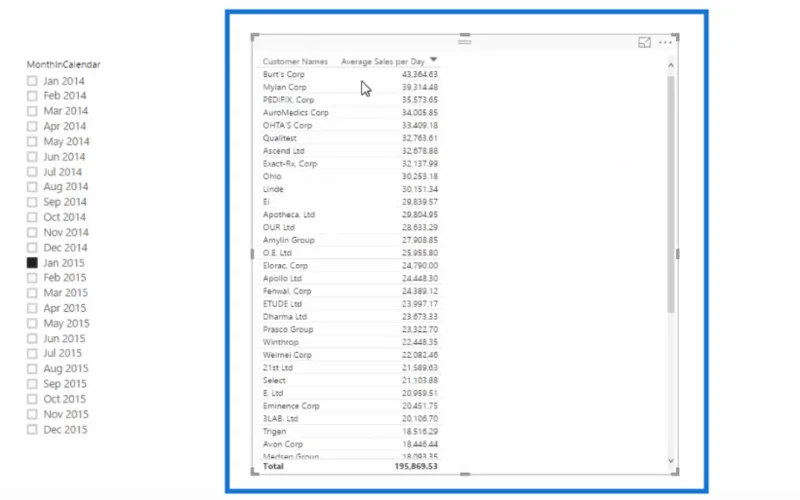Check the Oct 2015 checkbox
The height and width of the screenshot is (500, 800).
pos(32,399)
